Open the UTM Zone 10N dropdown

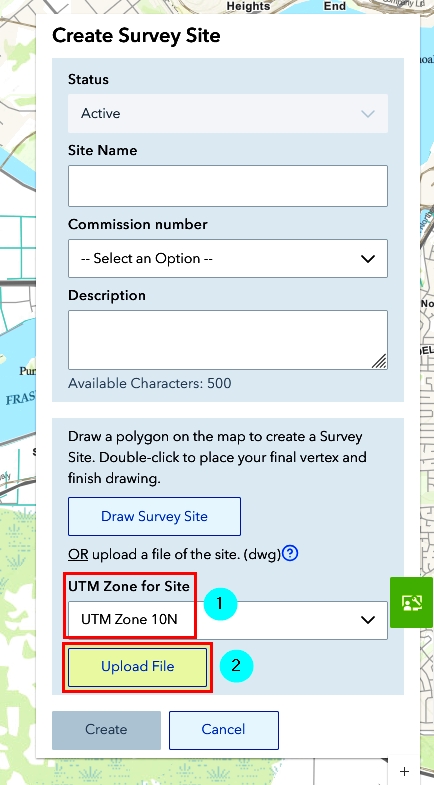point(228,620)
